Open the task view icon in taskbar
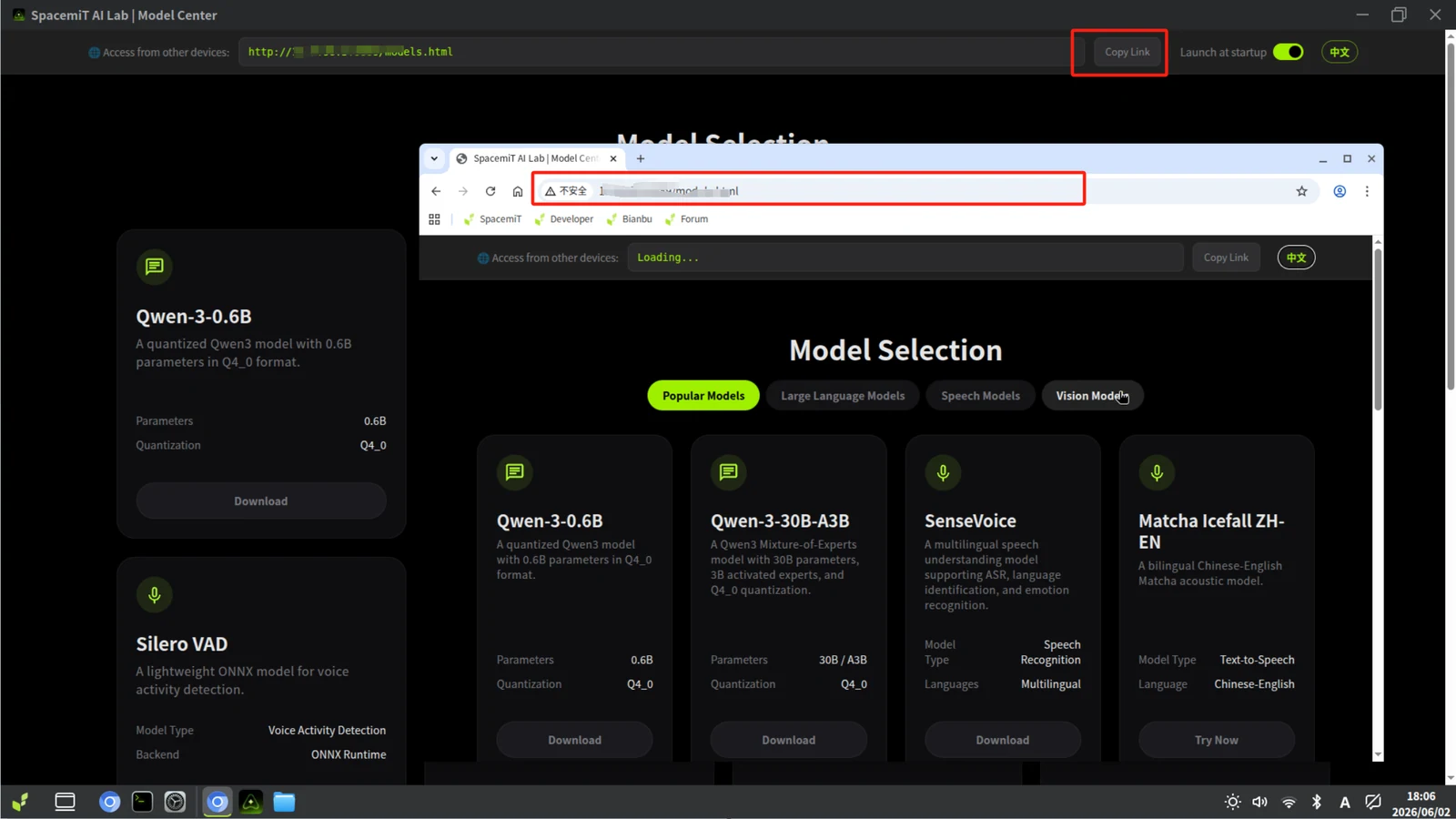This screenshot has height=819, width=1456. coord(65,802)
